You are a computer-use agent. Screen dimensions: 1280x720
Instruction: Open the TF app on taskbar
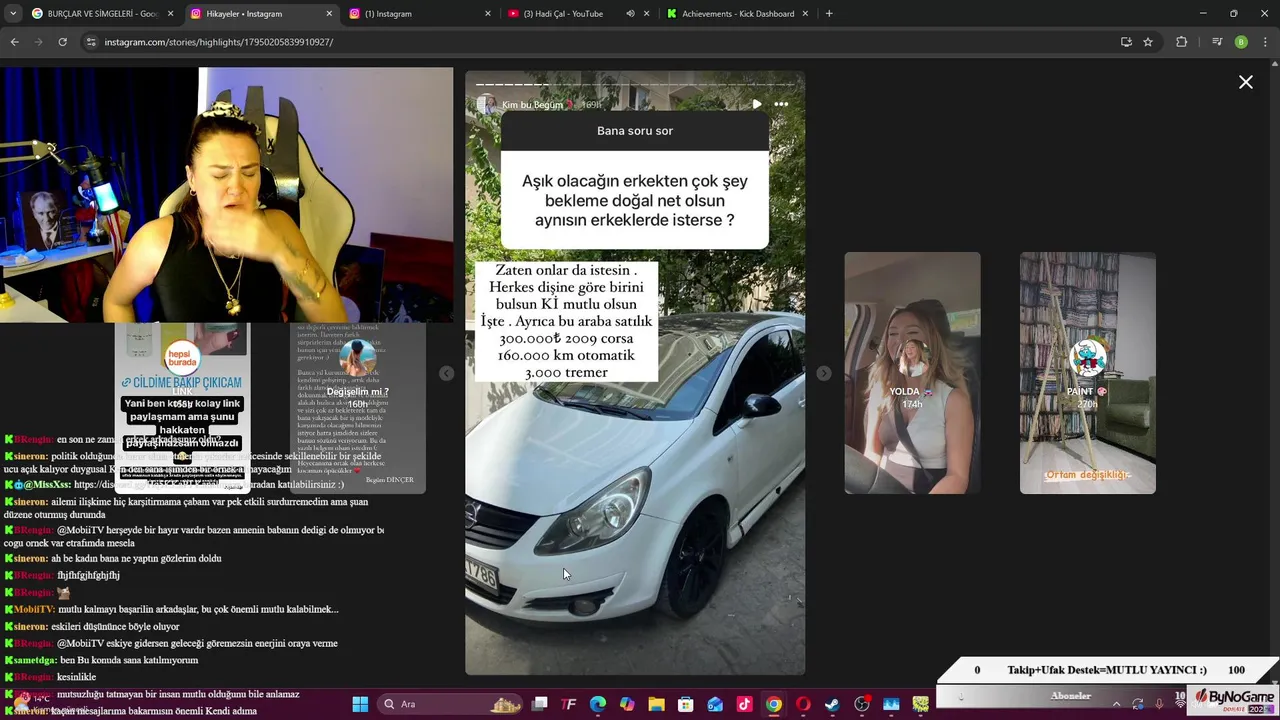[569, 704]
